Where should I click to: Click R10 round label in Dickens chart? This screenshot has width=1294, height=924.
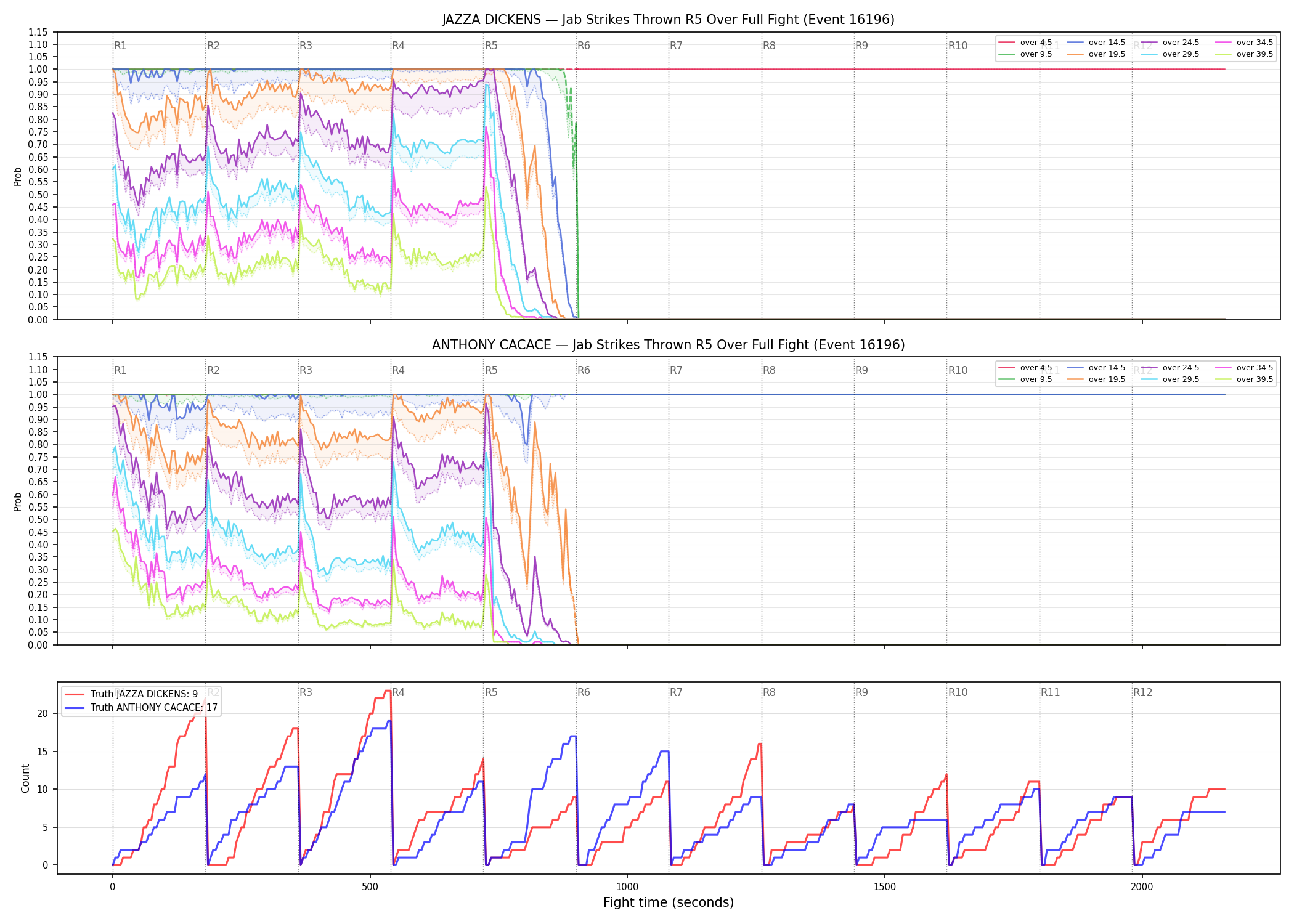click(x=958, y=46)
